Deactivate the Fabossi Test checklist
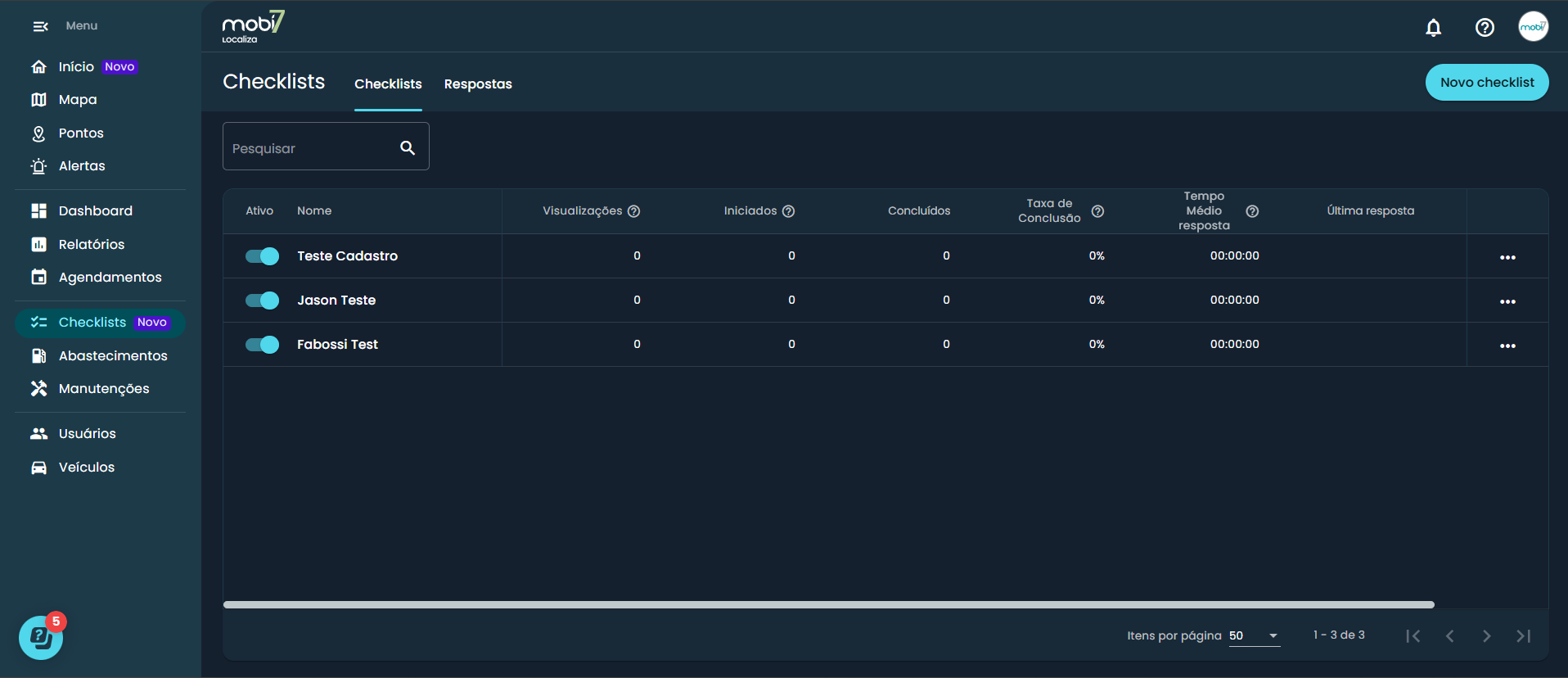Image resolution: width=1568 pixels, height=678 pixels. pyautogui.click(x=263, y=345)
